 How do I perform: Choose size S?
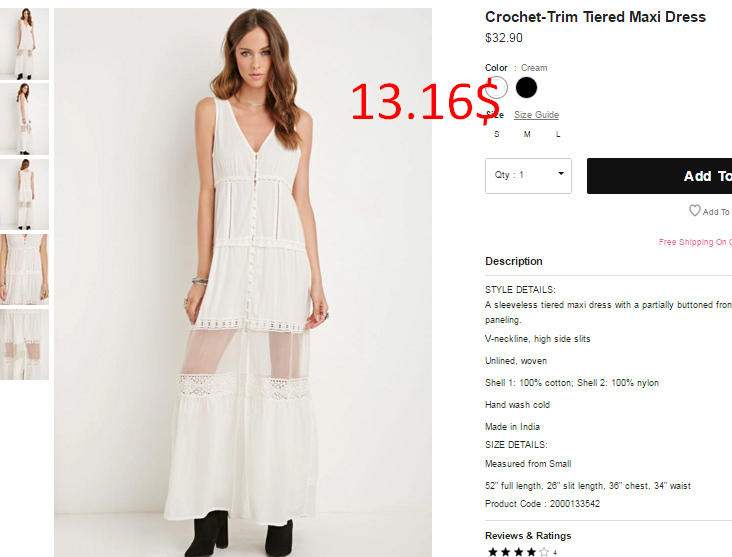pos(497,134)
